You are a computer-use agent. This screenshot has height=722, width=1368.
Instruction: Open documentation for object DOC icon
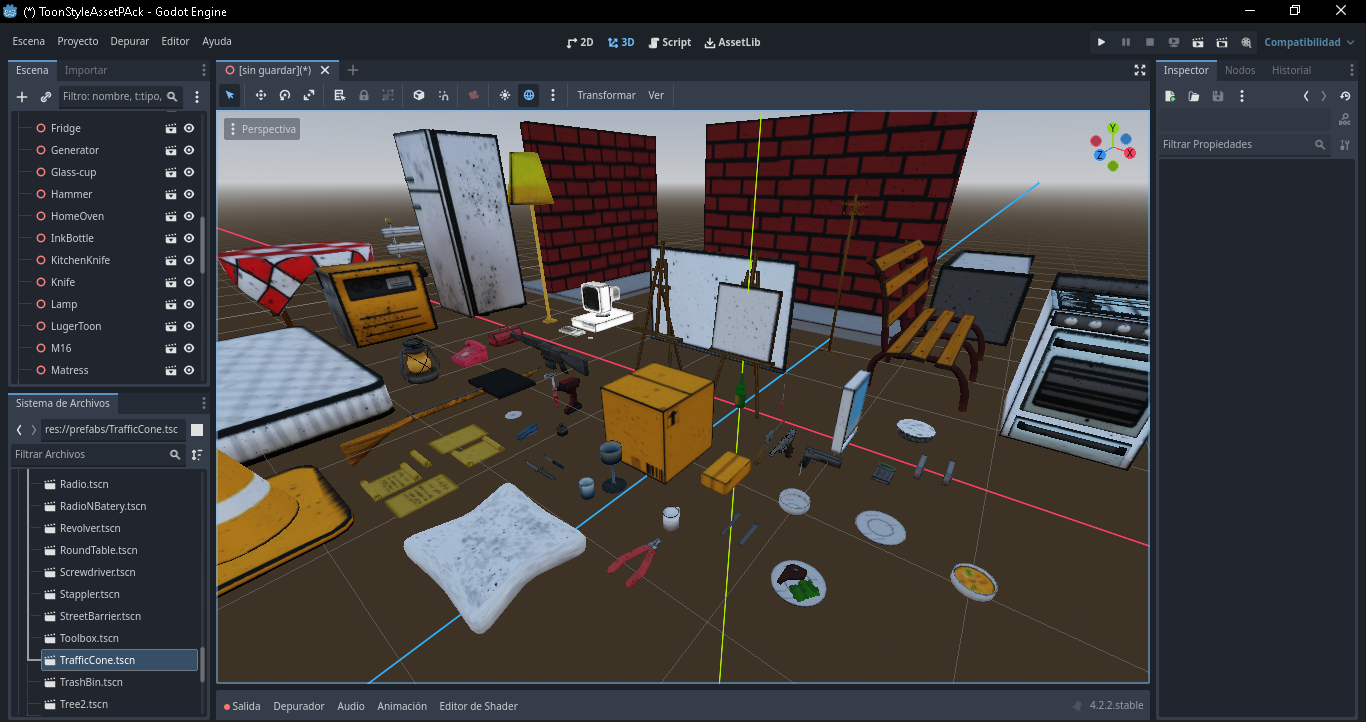point(1345,120)
